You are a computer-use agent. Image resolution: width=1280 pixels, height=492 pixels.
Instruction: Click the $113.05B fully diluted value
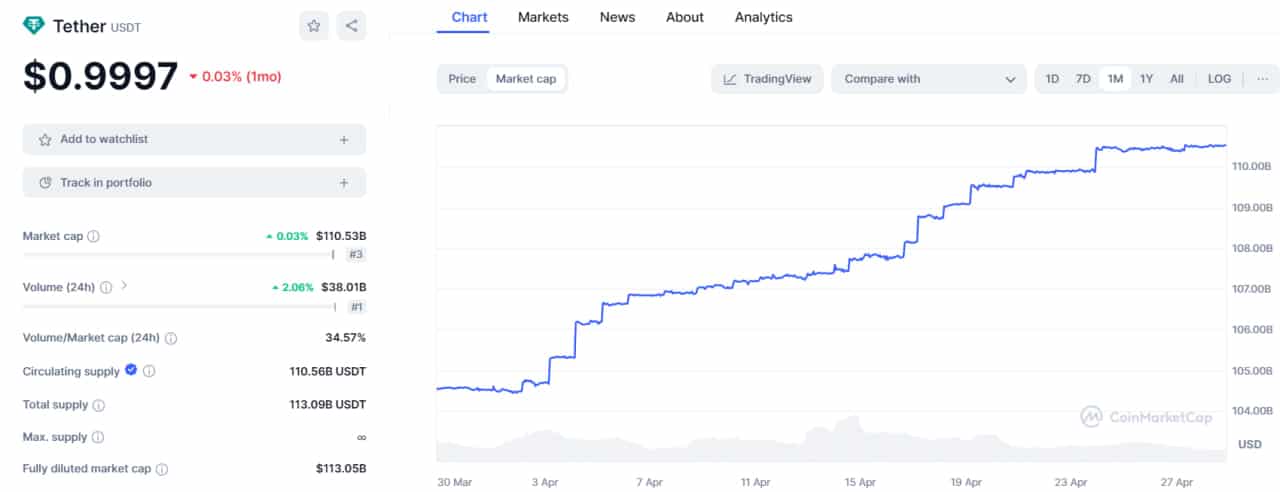click(x=341, y=469)
